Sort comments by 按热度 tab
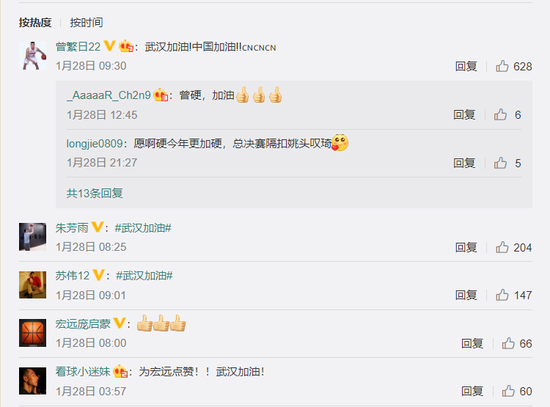Screen dimensions: 550x407 point(35,22)
